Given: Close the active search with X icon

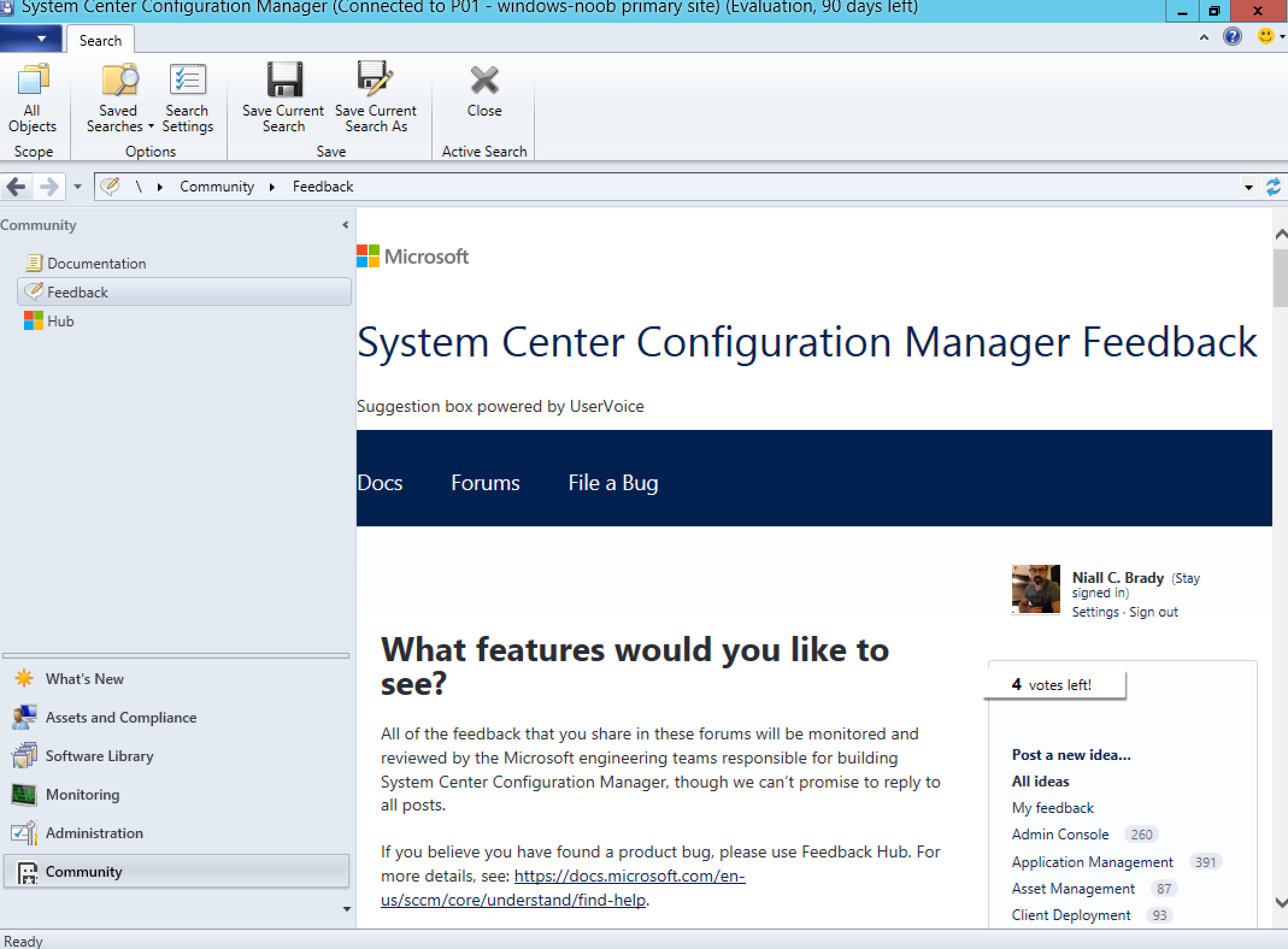Looking at the screenshot, I should pyautogui.click(x=484, y=80).
